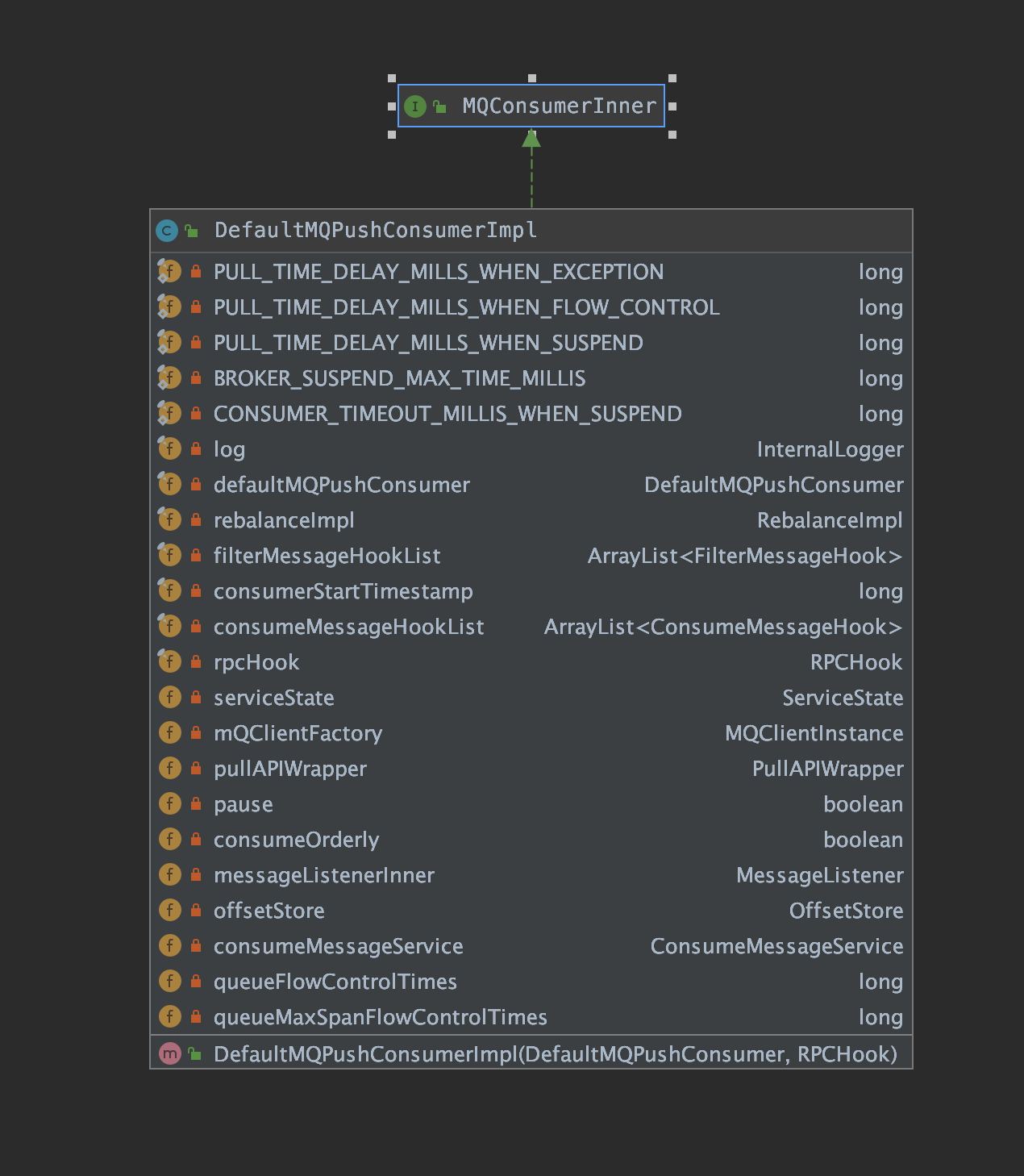This screenshot has height=1176, width=1024.
Task: Click the field icon next to messageListenerInner
Action: 169,874
